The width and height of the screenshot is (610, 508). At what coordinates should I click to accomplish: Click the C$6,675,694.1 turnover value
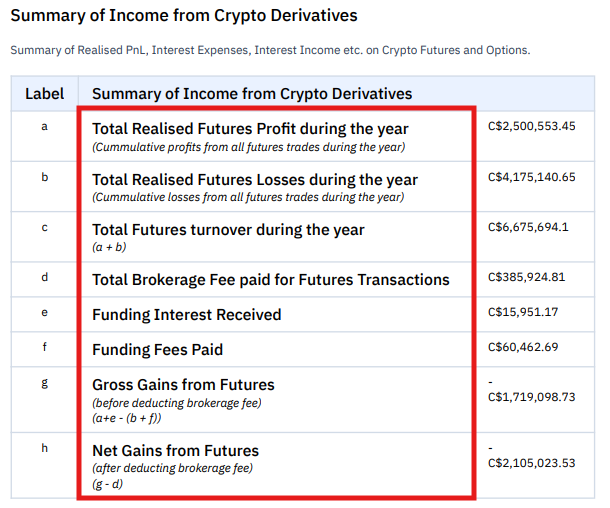pyautogui.click(x=528, y=227)
